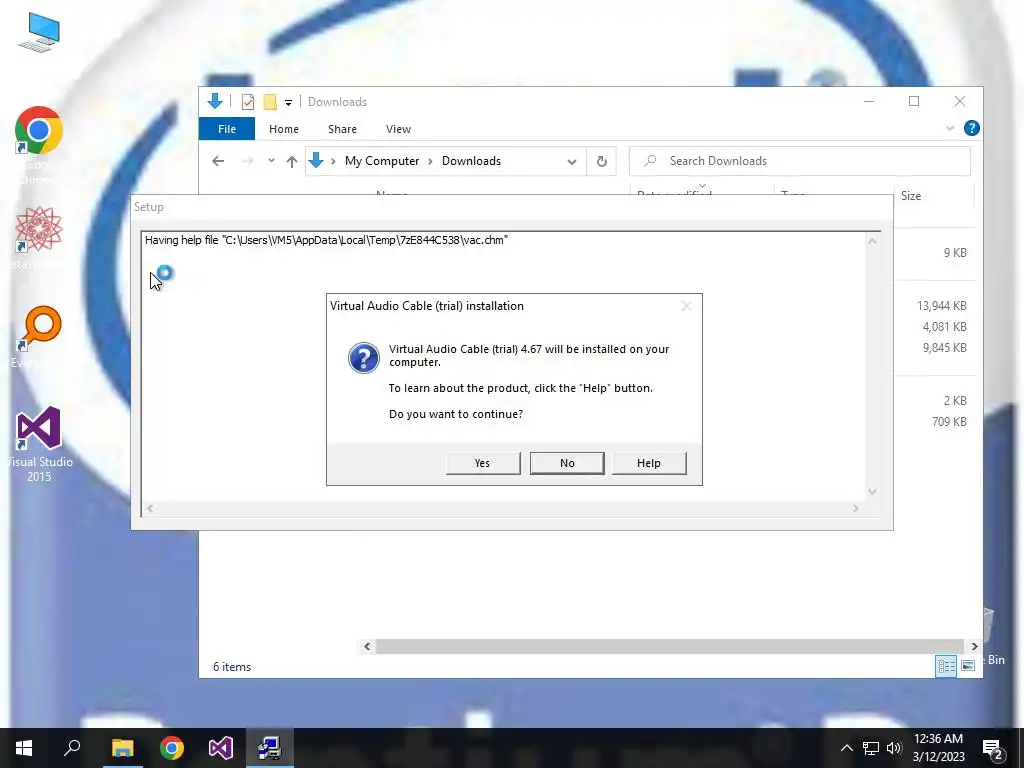Select the 13,944 KB file size entry
1024x768 pixels.
click(x=941, y=306)
